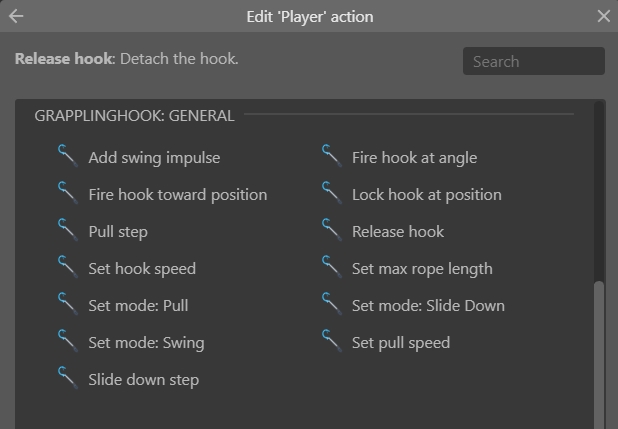Pick the Fire hook toward position action
Viewport: 618px width, 429px height.
[178, 195]
